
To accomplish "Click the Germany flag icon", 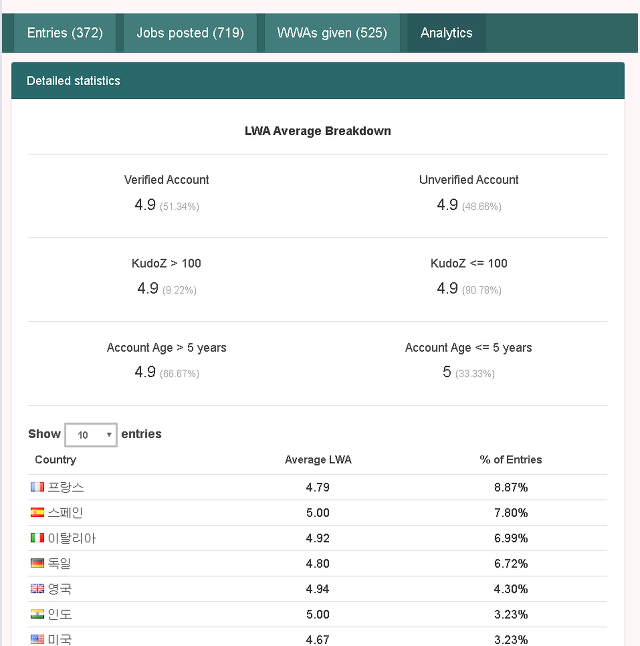I will pos(37,563).
